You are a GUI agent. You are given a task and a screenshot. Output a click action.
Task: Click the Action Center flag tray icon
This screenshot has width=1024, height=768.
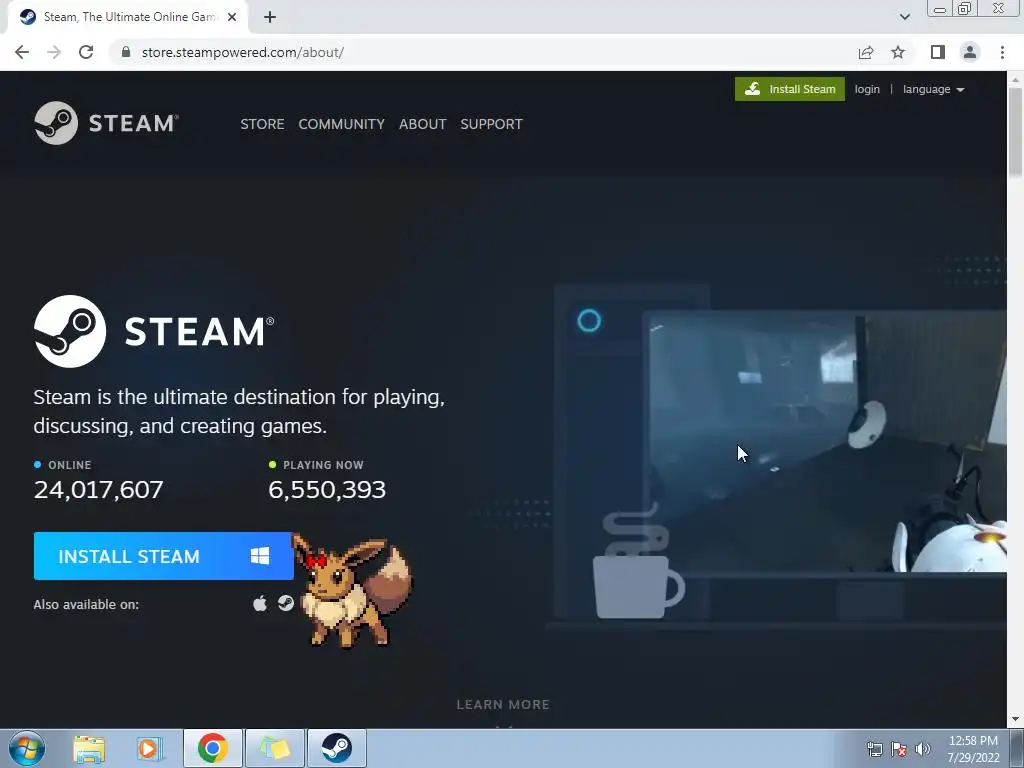coord(899,749)
